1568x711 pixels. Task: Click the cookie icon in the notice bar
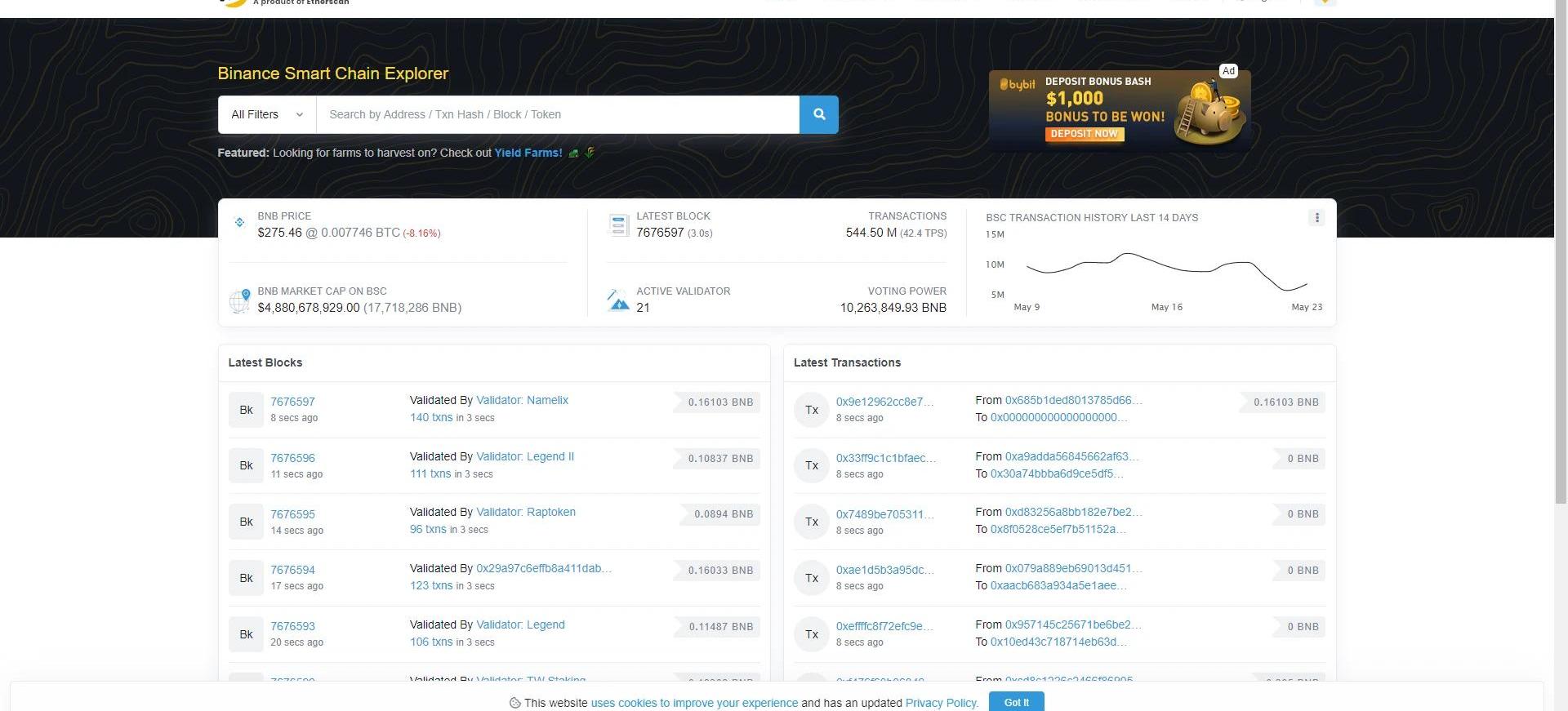pyautogui.click(x=514, y=703)
